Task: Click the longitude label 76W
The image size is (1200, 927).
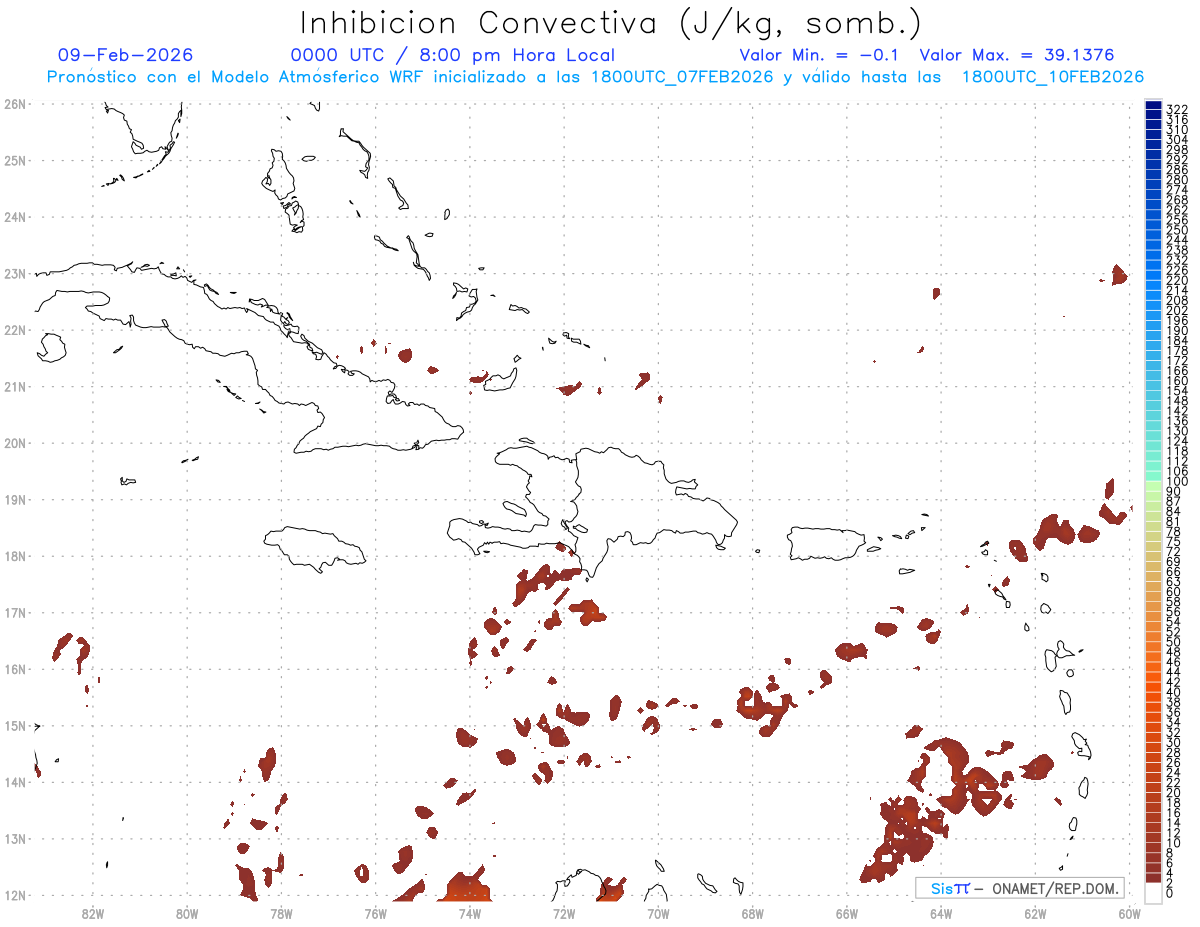Action: click(x=375, y=912)
